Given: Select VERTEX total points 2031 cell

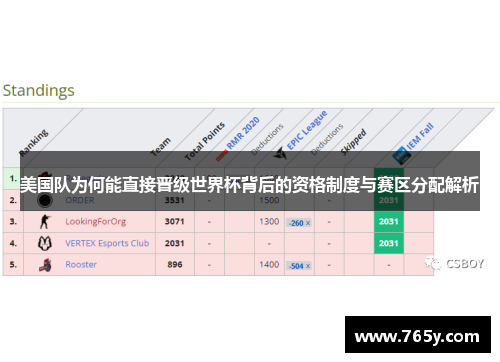Looking at the screenshot, I should coord(175,243).
